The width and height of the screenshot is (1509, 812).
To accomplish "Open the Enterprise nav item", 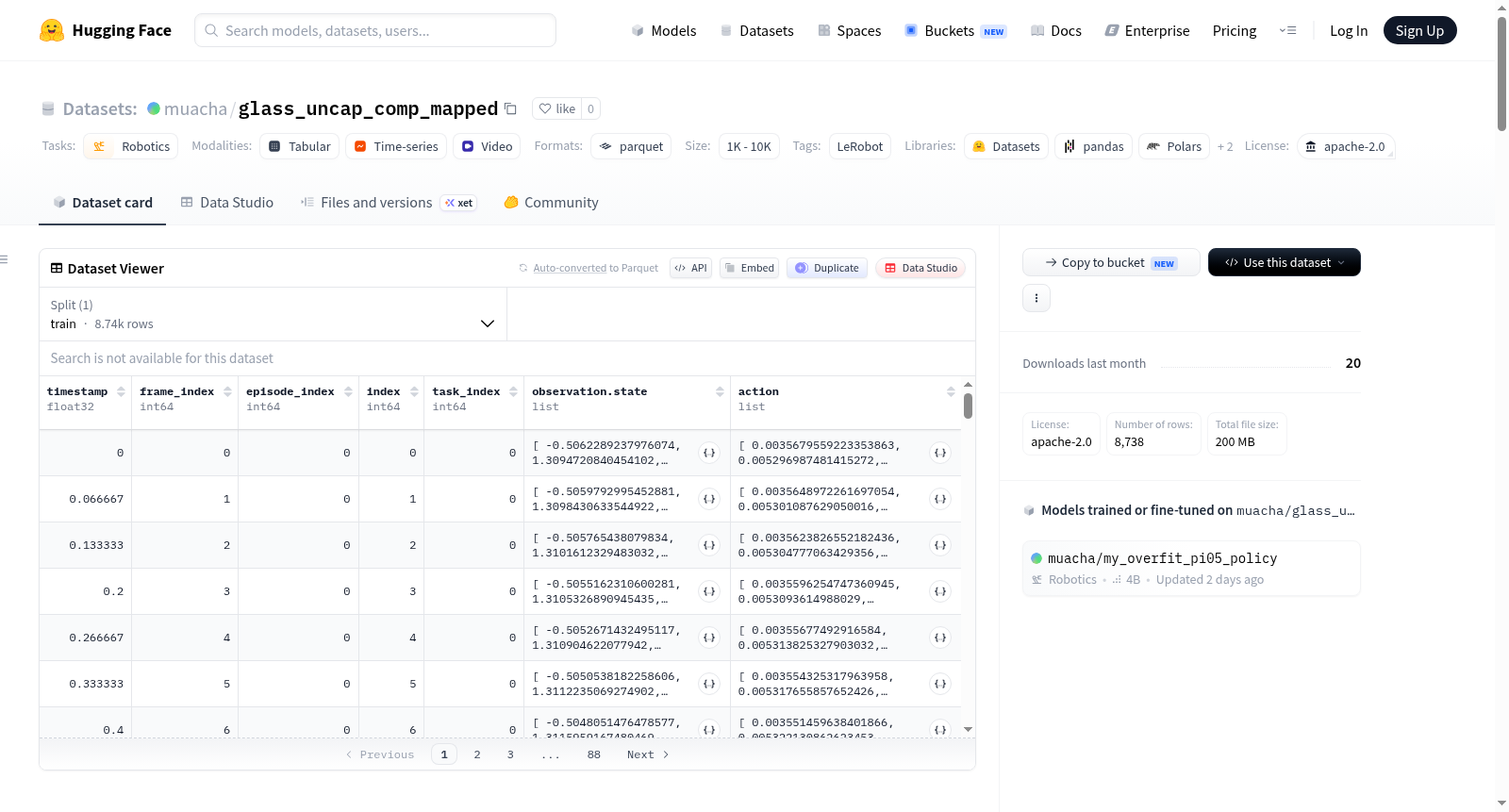I will click(1147, 30).
